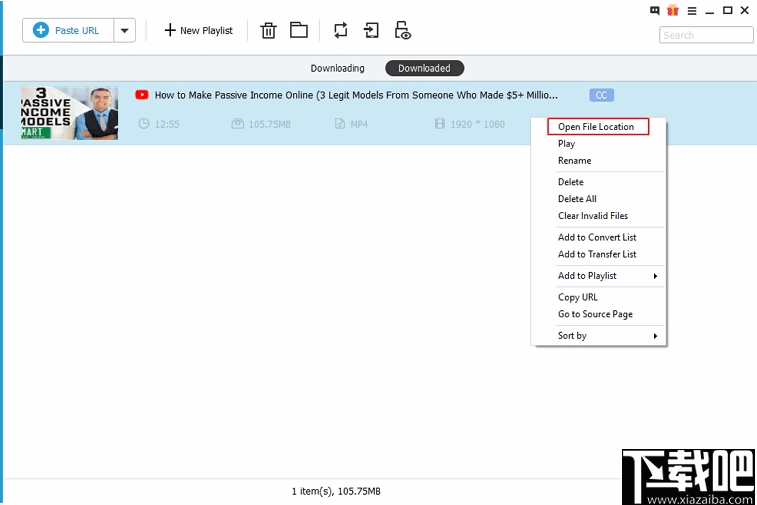
Task: Switch to the Downloaded tab
Action: pos(424,68)
